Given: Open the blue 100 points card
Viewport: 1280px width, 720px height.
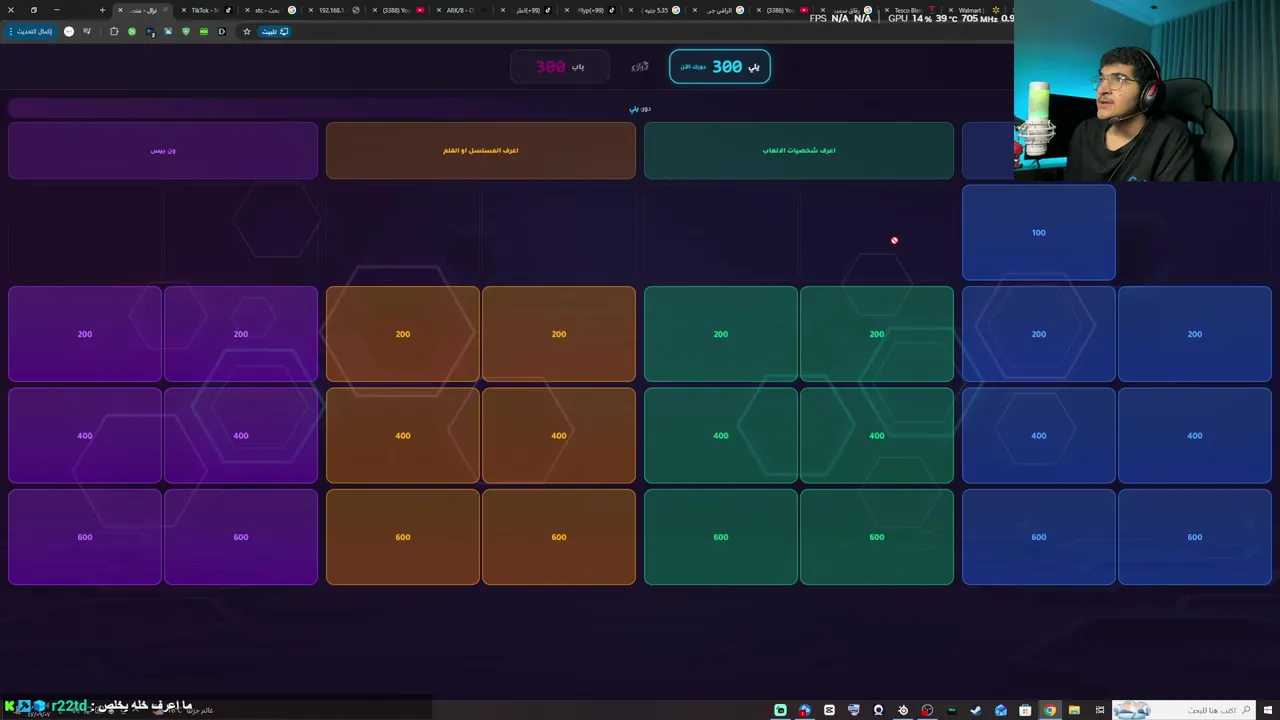Looking at the screenshot, I should pyautogui.click(x=1038, y=232).
